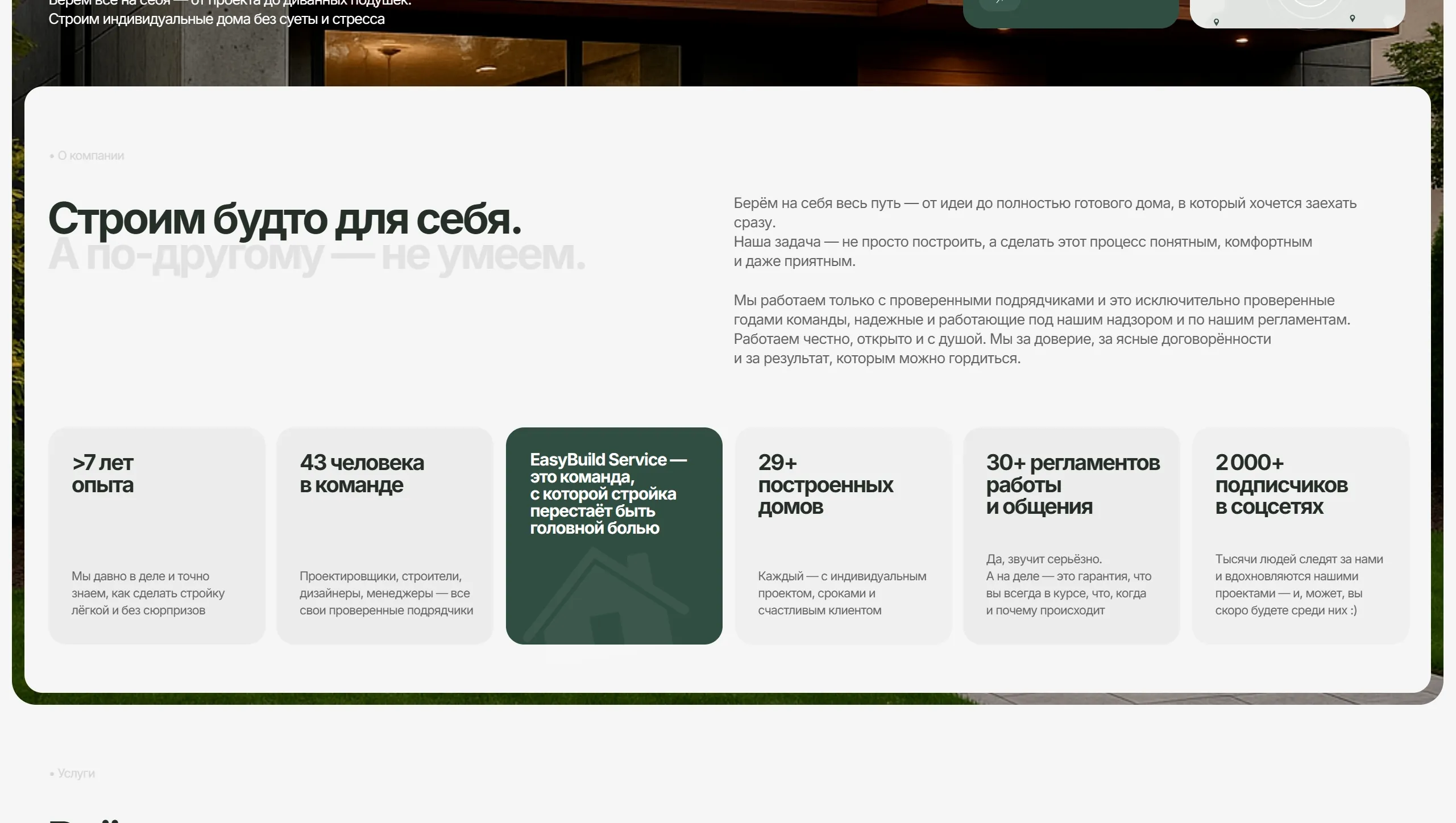Click paragraph starting 'Берём на себя весь путь'
Image resolution: width=1456 pixels, height=823 pixels.
[1044, 232]
